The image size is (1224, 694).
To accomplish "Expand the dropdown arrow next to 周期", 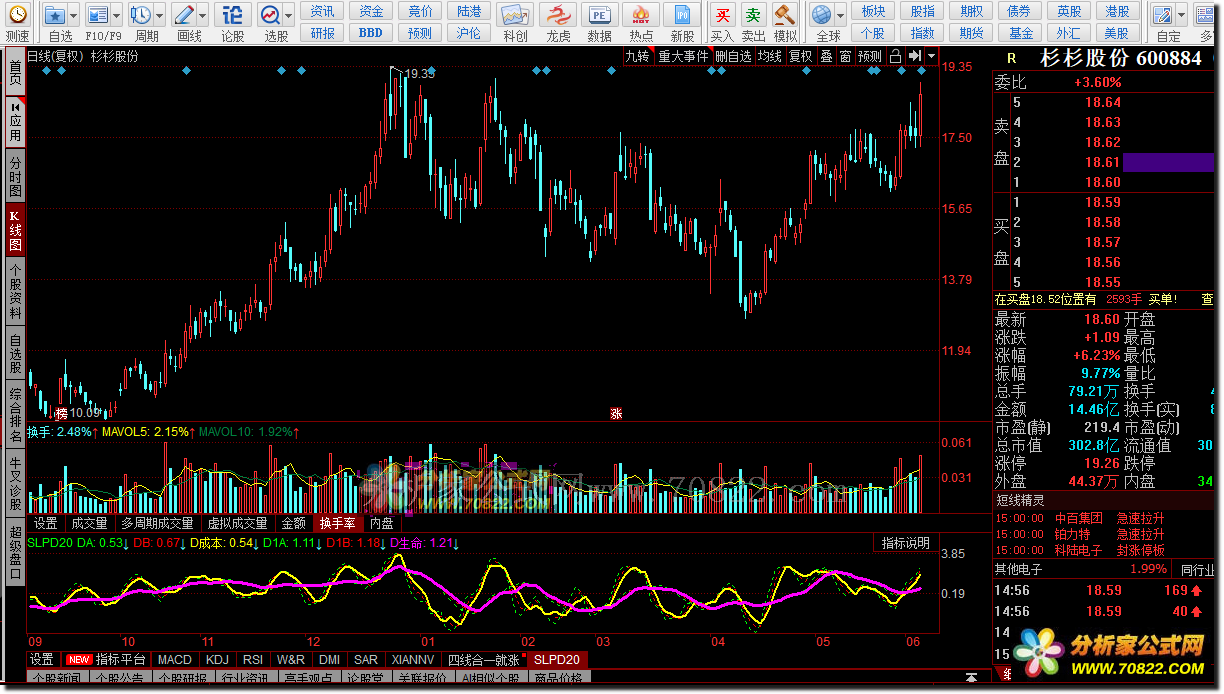I will [x=160, y=16].
